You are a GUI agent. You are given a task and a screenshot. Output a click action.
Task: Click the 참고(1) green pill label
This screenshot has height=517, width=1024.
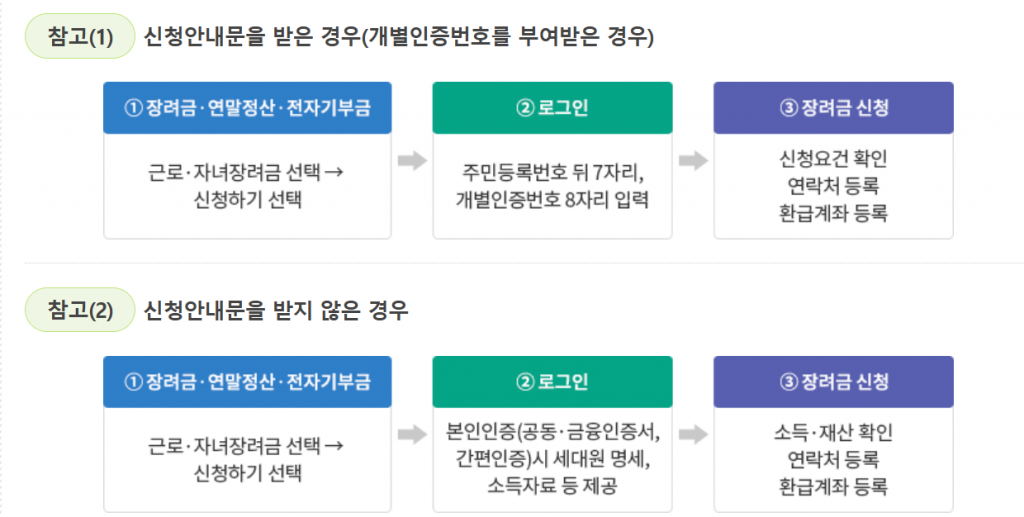click(x=80, y=36)
